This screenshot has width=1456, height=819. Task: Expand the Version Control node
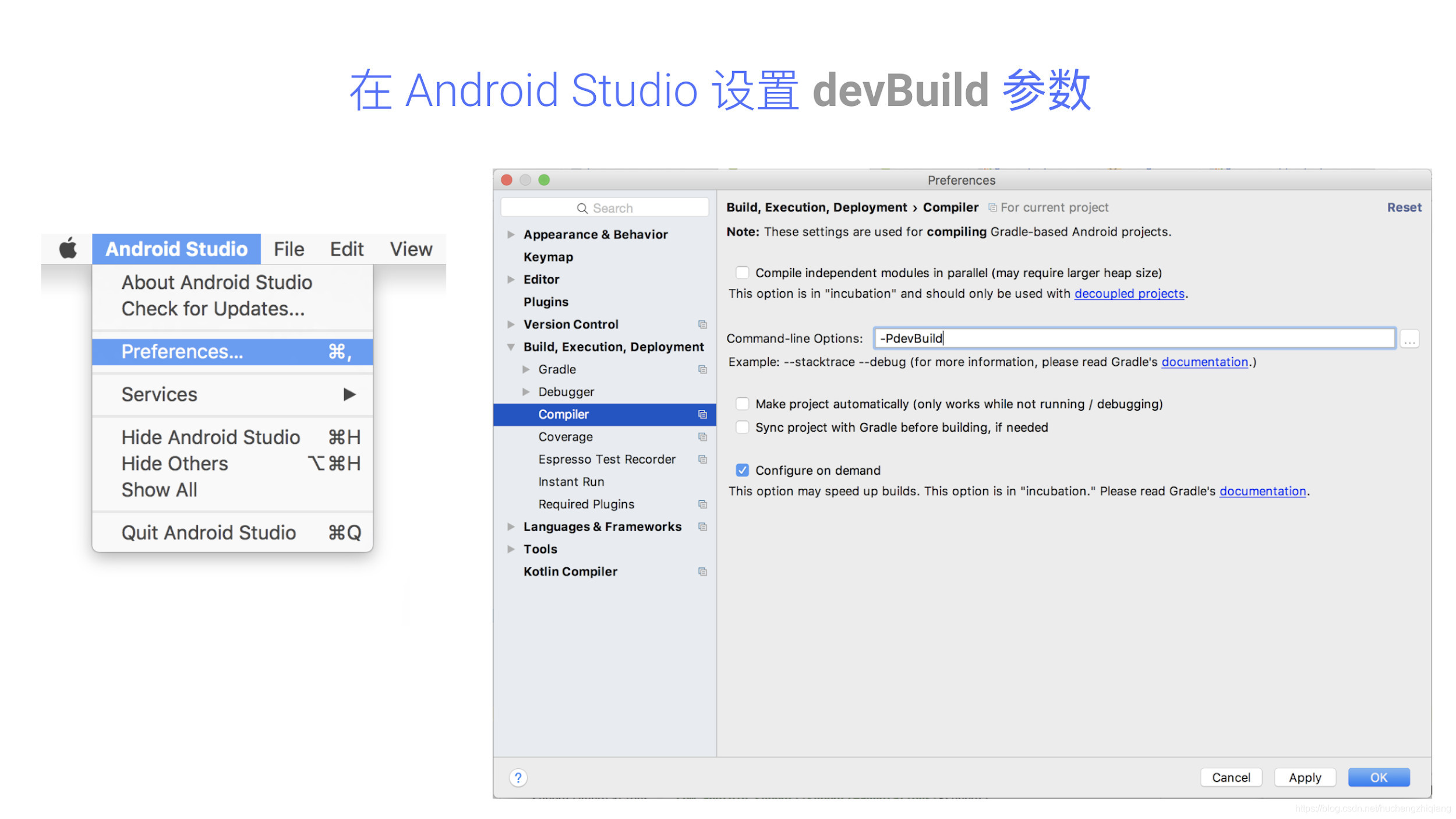click(511, 324)
